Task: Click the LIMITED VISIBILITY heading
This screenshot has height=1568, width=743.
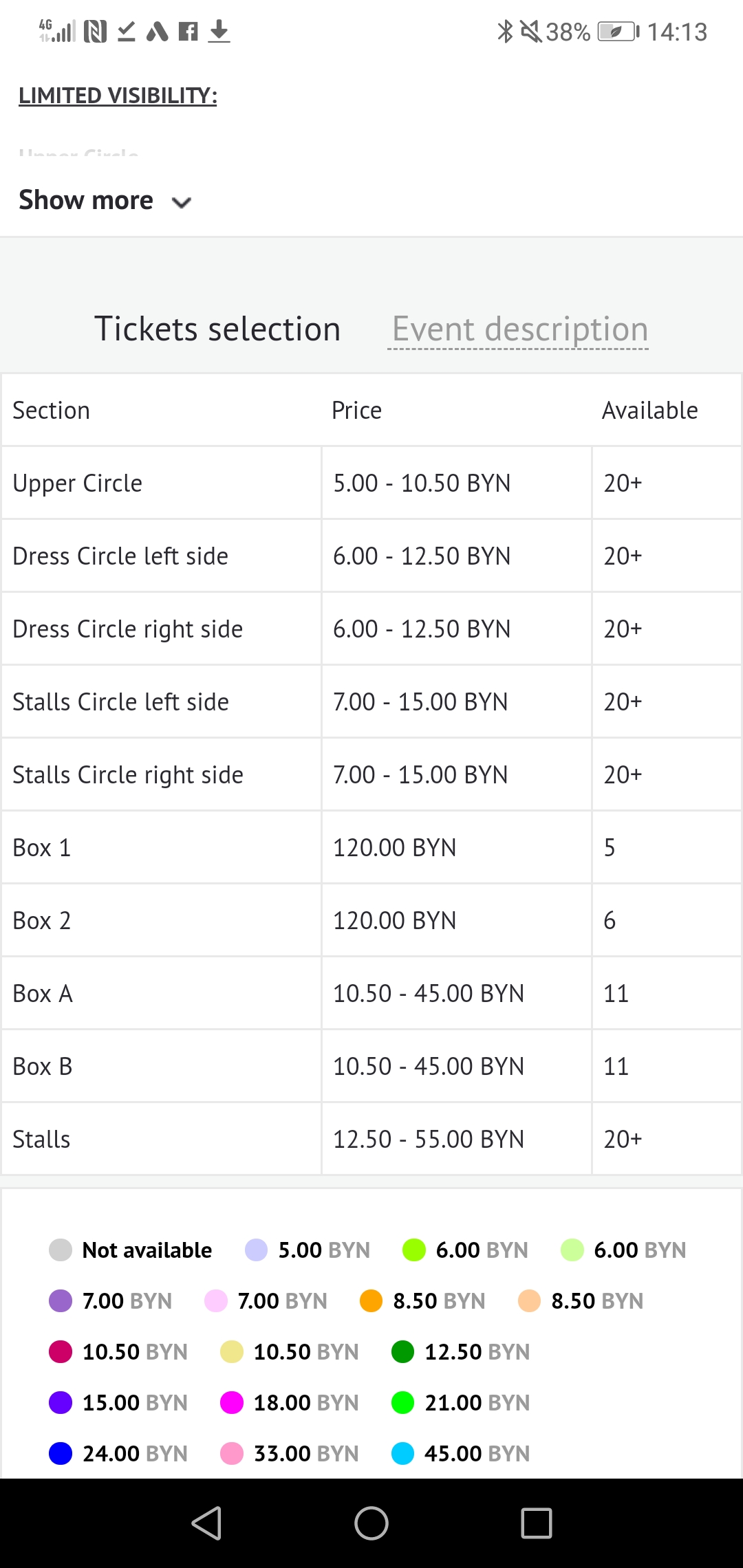Action: tap(118, 96)
